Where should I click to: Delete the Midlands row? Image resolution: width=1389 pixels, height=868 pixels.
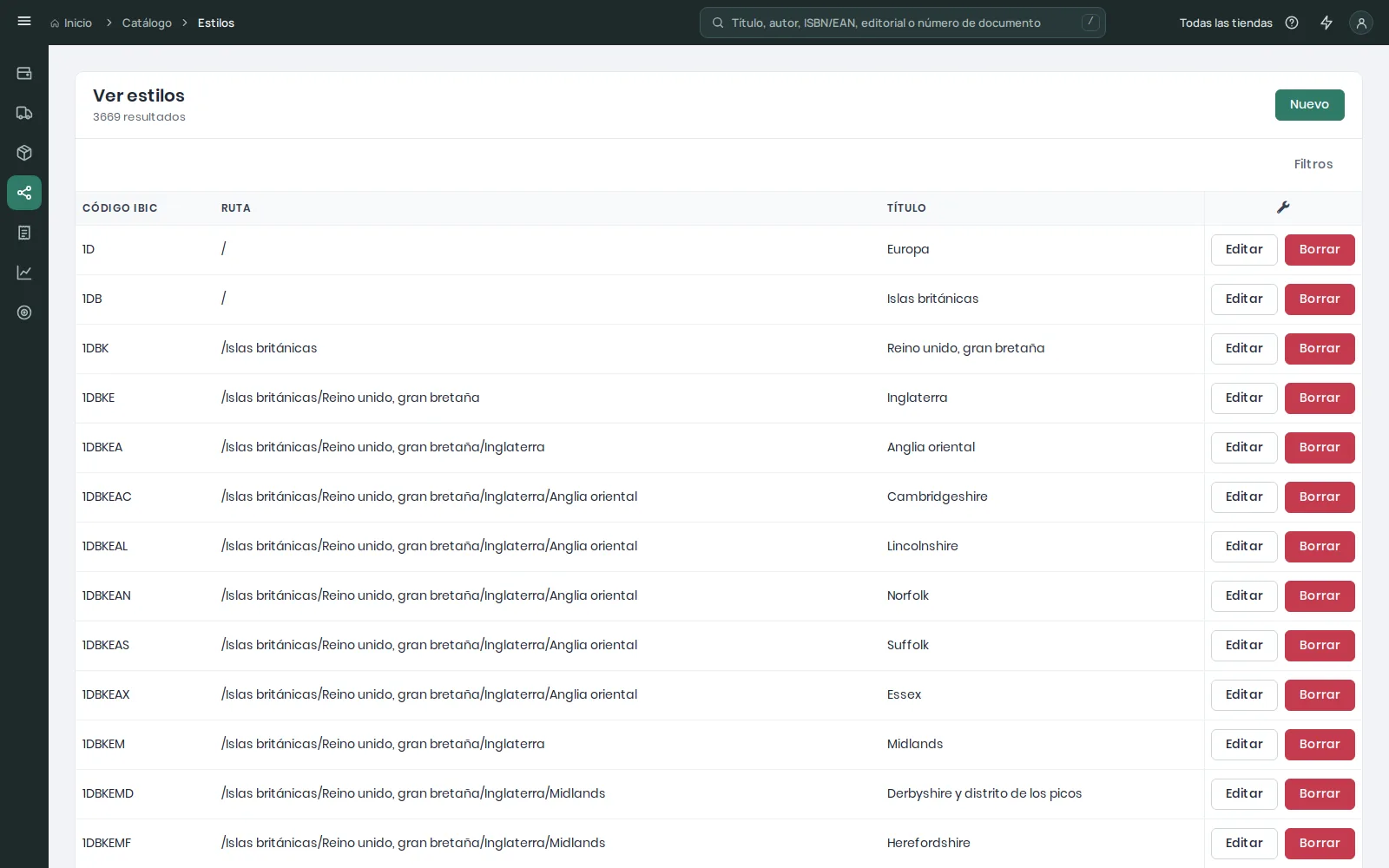coord(1320,745)
